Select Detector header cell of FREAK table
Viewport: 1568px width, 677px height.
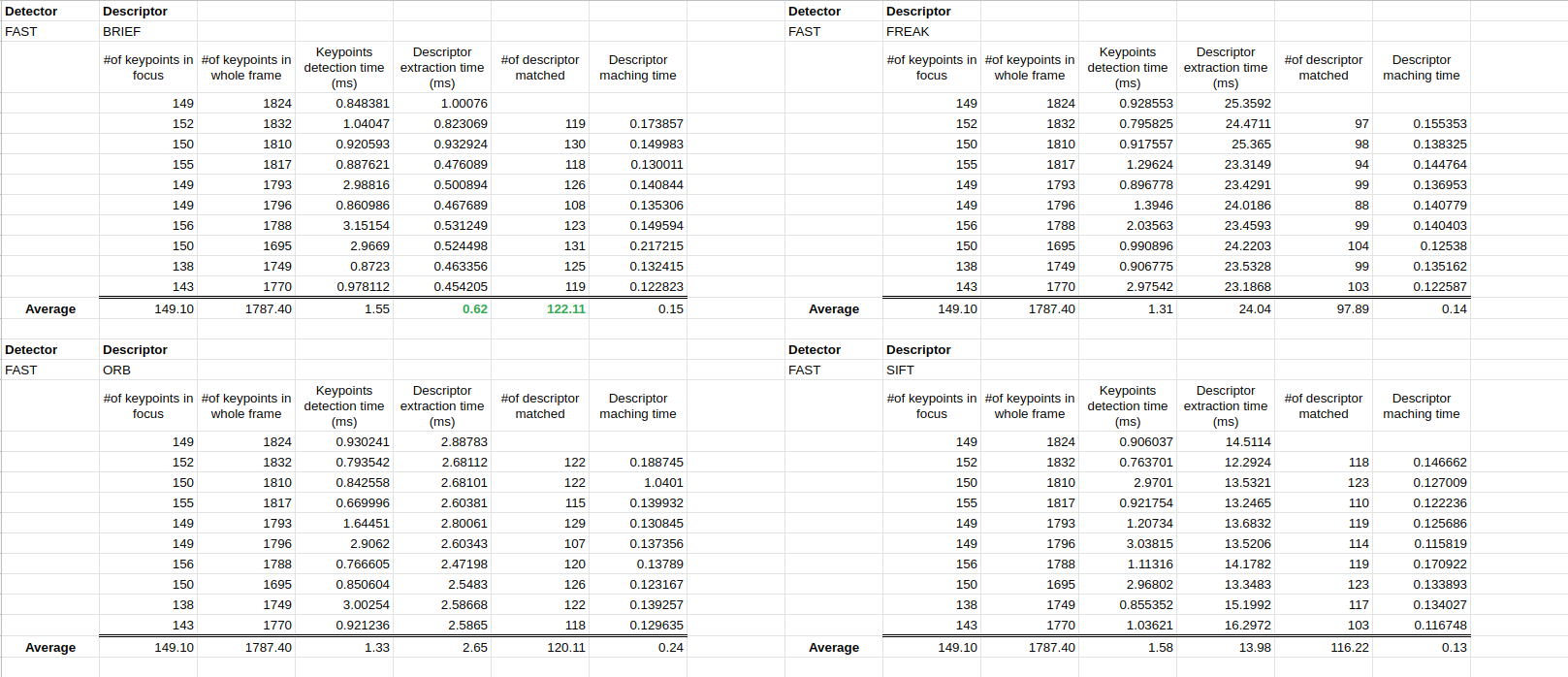click(x=834, y=11)
